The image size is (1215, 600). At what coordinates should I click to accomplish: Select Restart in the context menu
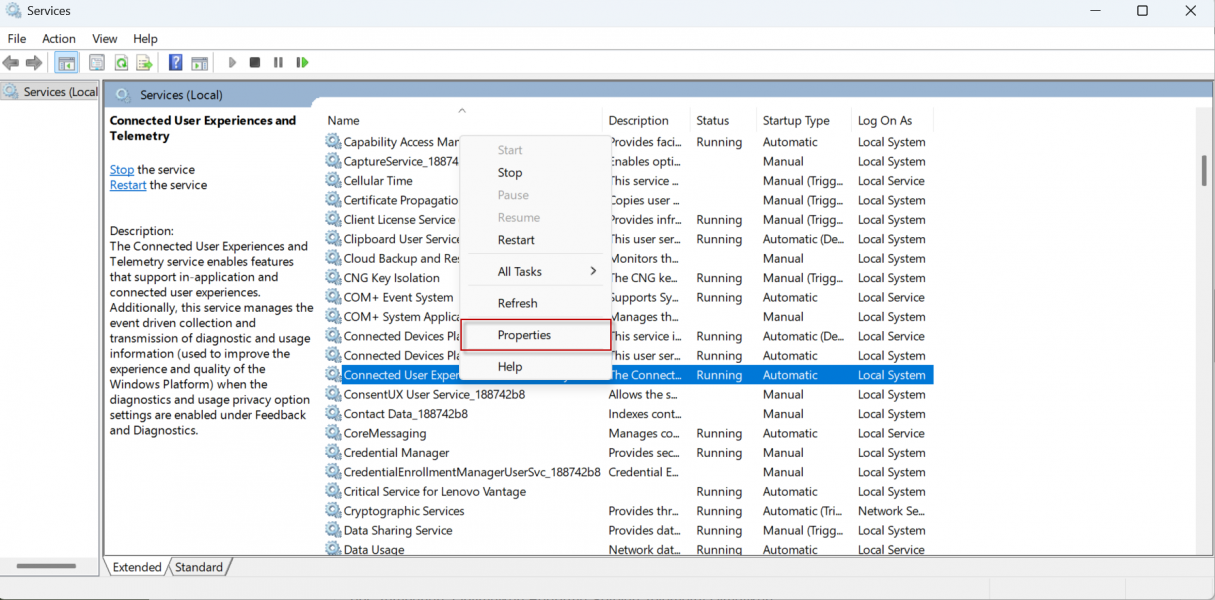click(516, 240)
